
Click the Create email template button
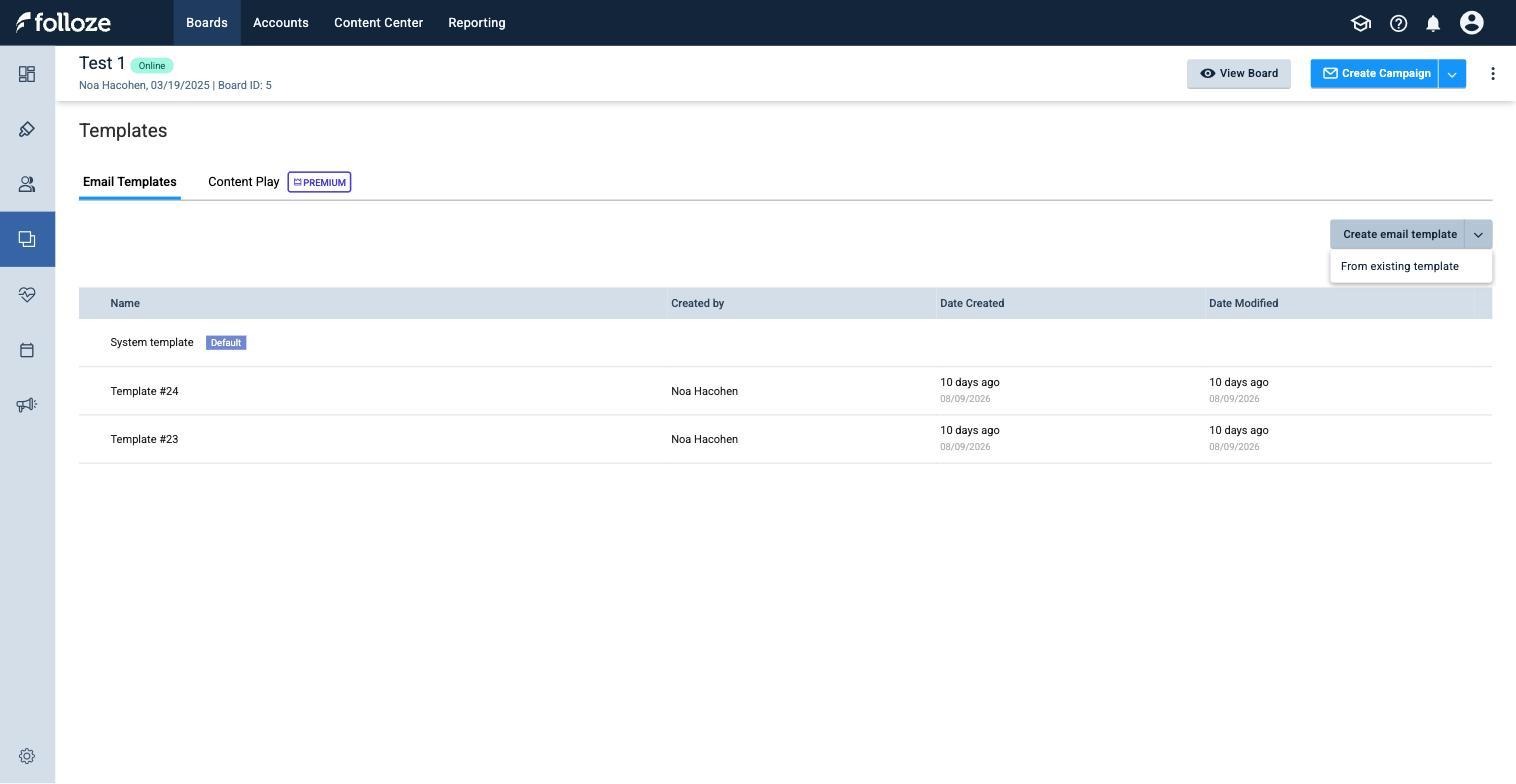(x=1398, y=234)
